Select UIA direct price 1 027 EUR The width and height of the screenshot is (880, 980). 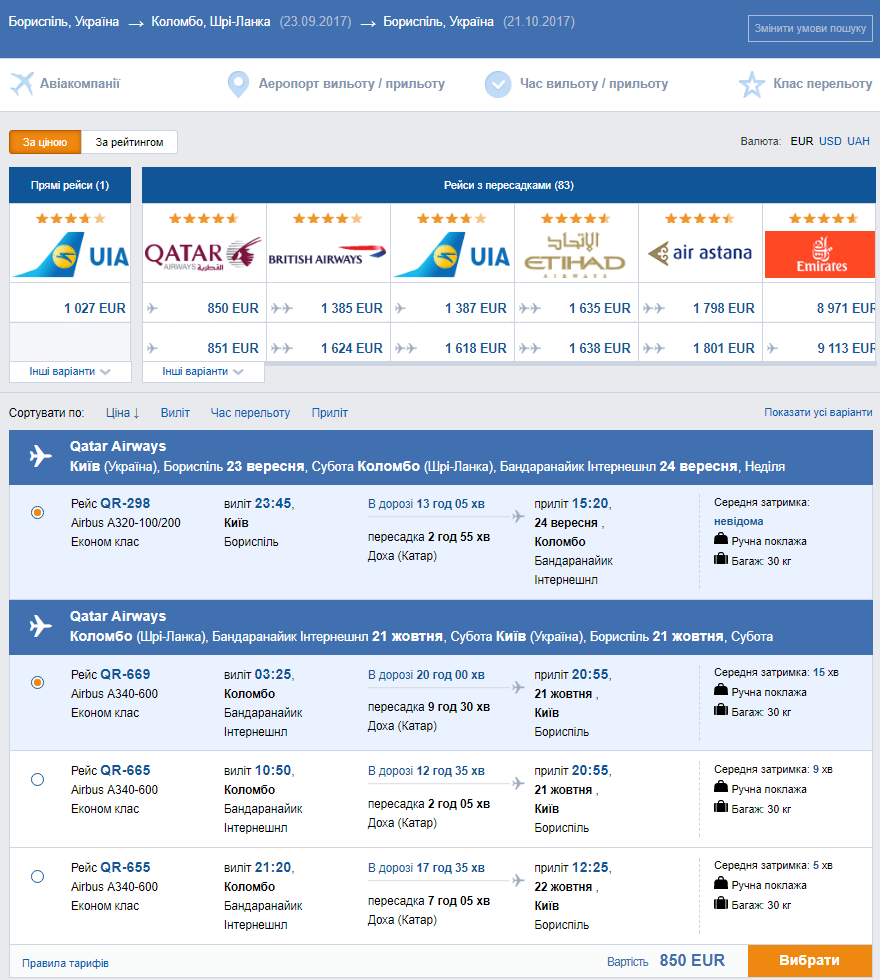click(x=94, y=308)
